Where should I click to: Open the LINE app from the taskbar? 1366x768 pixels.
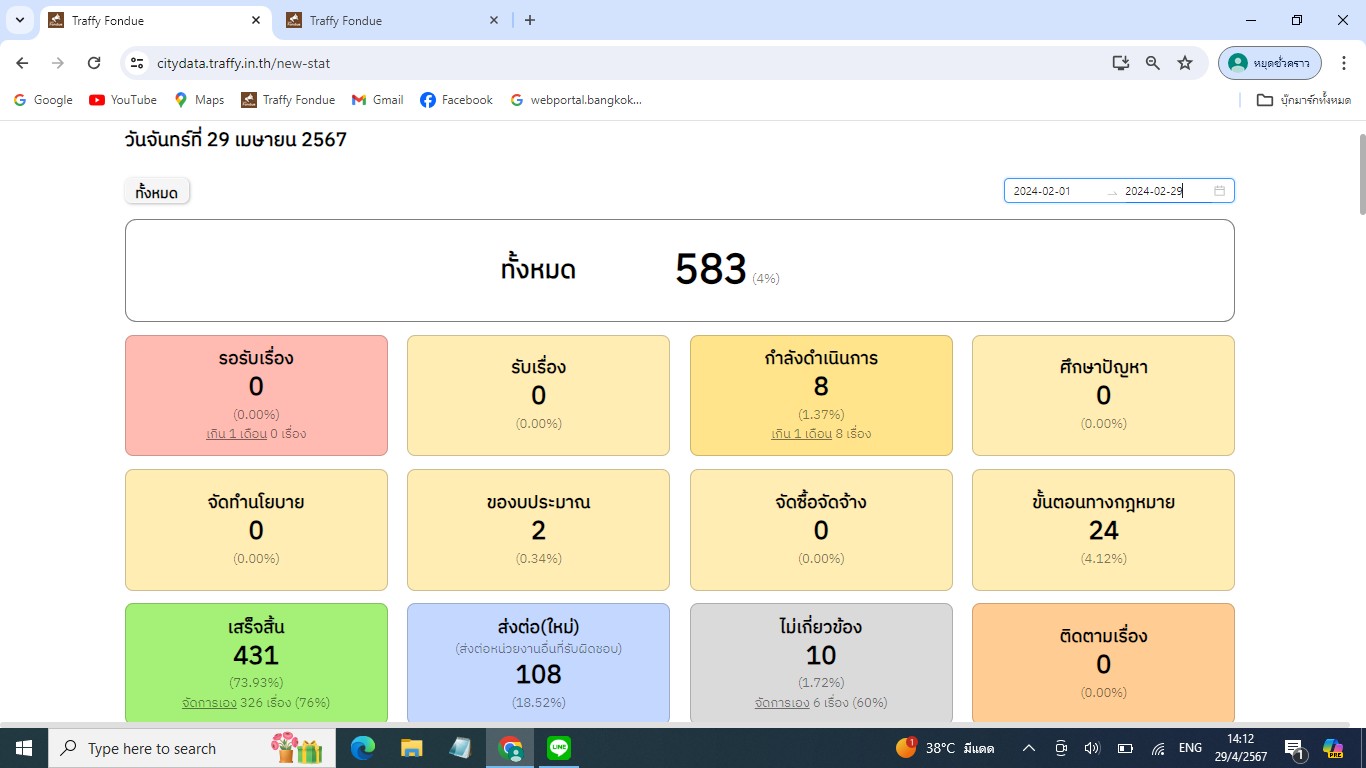tap(559, 748)
